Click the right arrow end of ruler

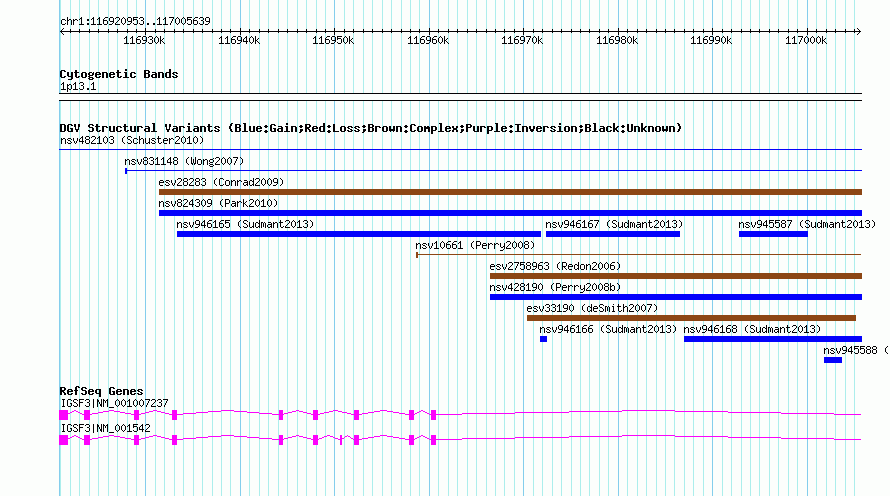(x=859, y=32)
